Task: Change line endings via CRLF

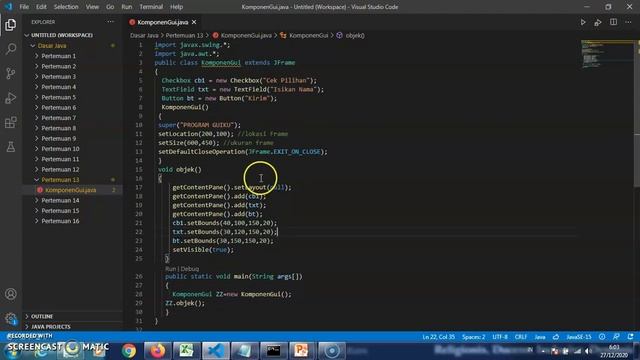Action: coord(521,337)
